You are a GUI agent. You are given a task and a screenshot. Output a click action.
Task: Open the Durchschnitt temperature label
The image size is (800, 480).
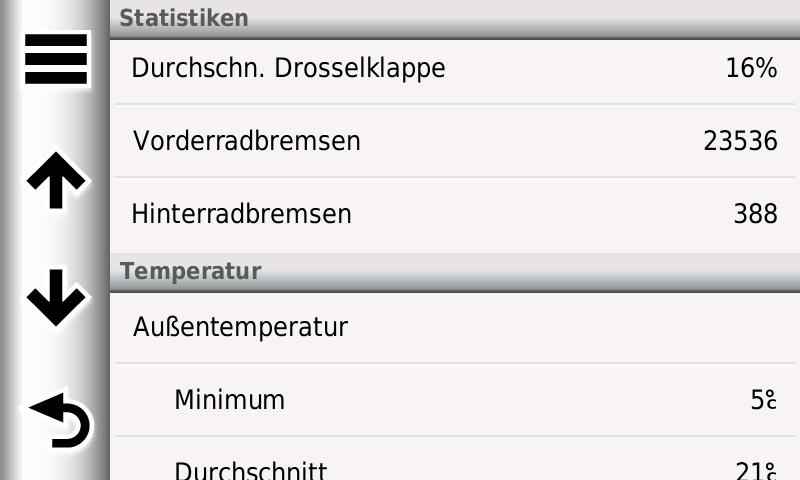250,470
